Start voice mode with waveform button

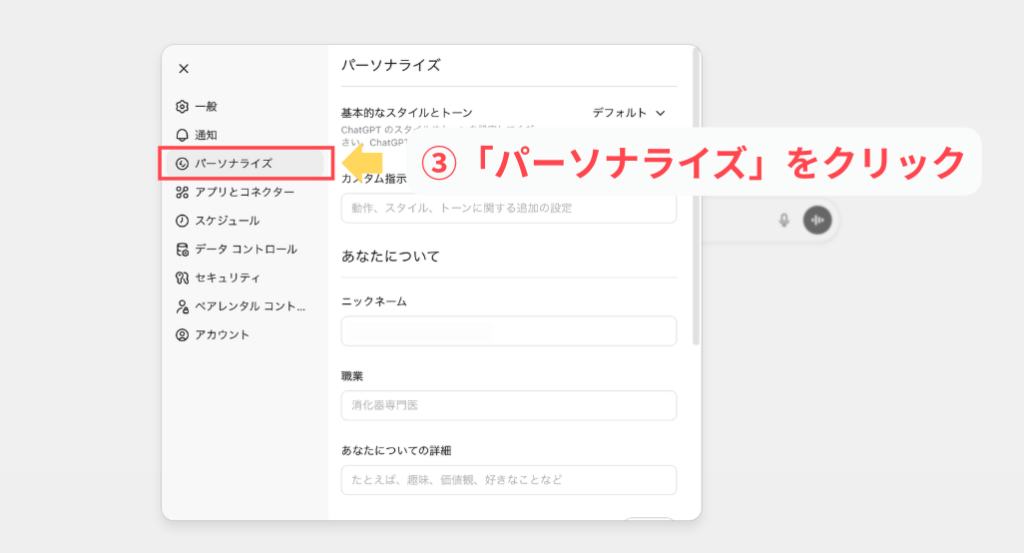pyautogui.click(x=817, y=220)
